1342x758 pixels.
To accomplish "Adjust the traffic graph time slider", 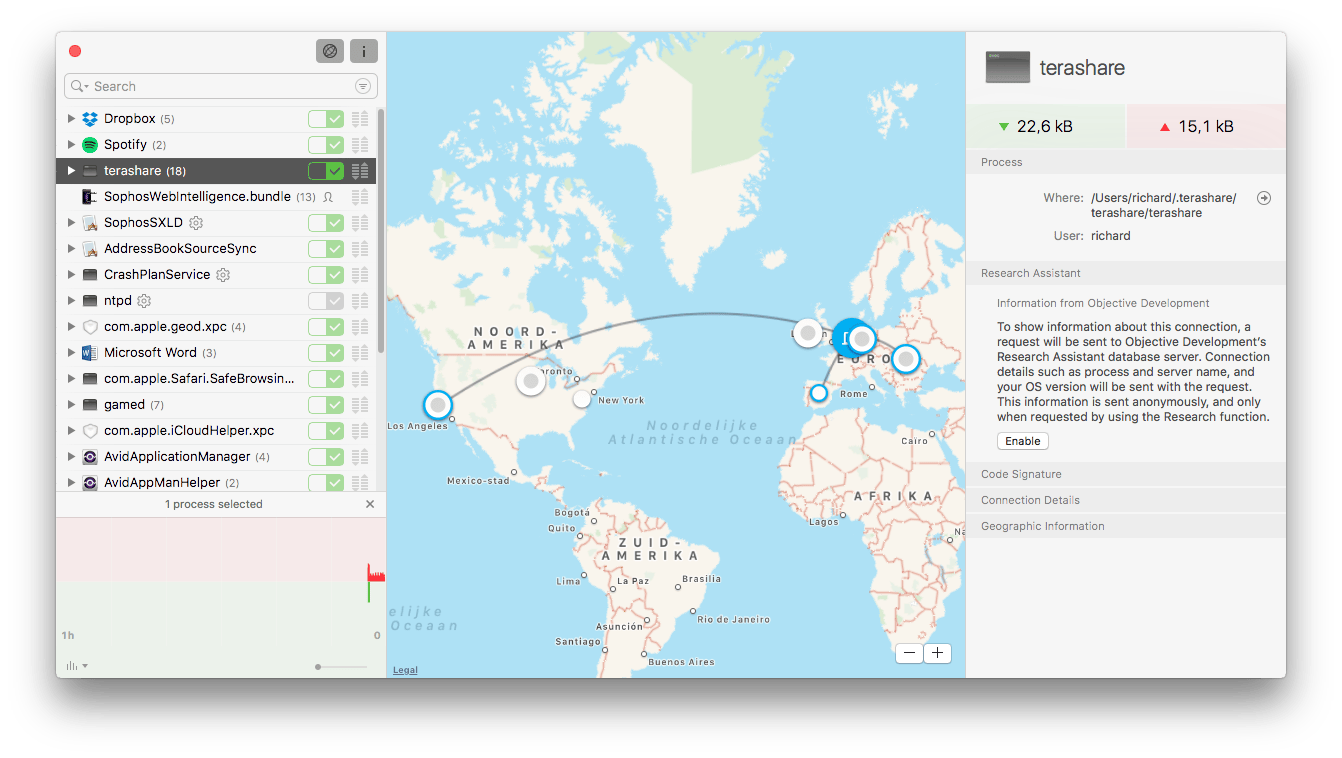I will click(x=341, y=667).
